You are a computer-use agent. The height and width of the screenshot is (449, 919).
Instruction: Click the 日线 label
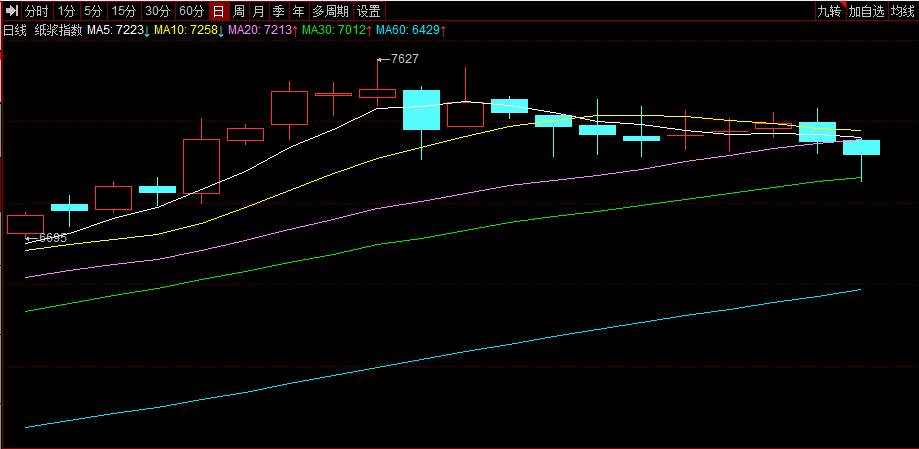pos(15,30)
